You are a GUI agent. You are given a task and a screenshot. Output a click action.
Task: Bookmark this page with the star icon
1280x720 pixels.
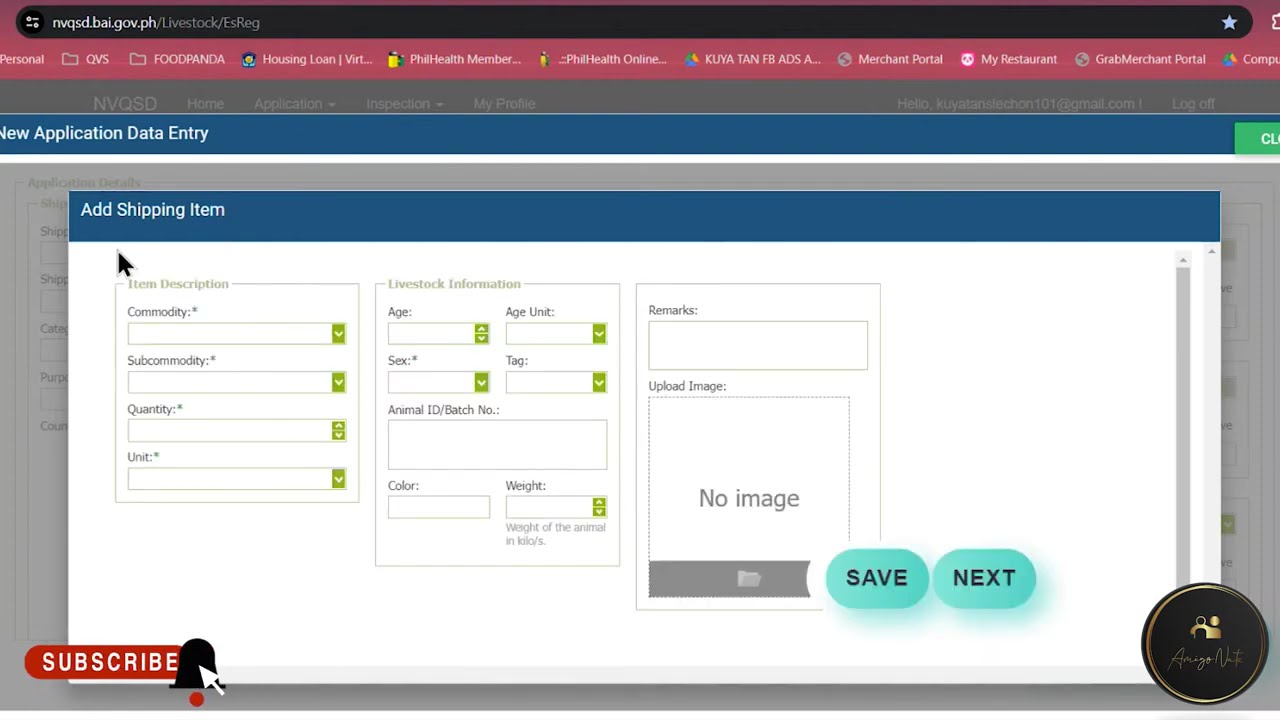tap(1229, 22)
